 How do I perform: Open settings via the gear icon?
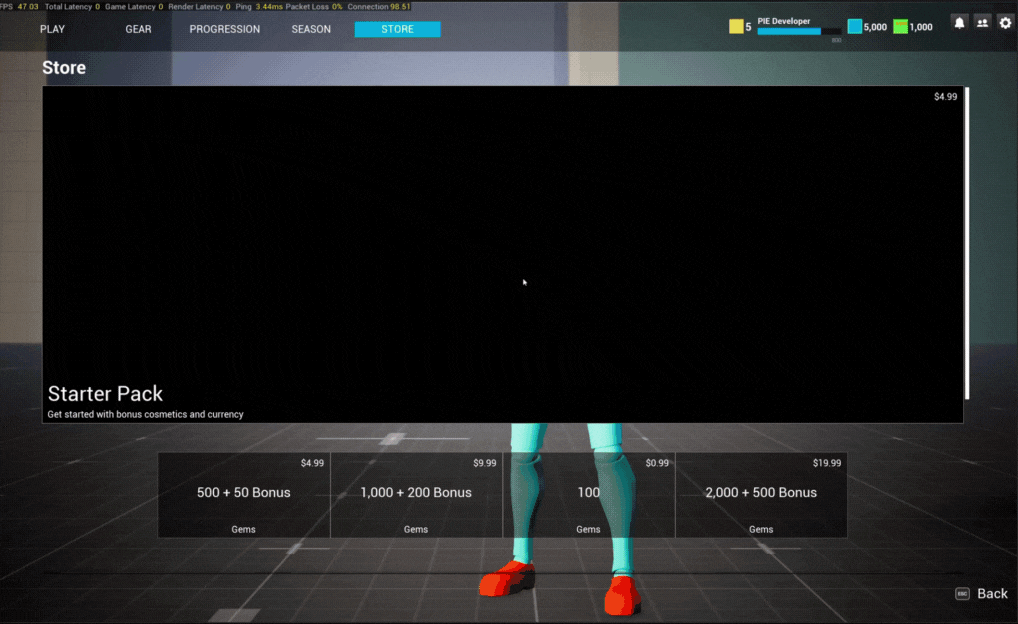(x=1005, y=22)
